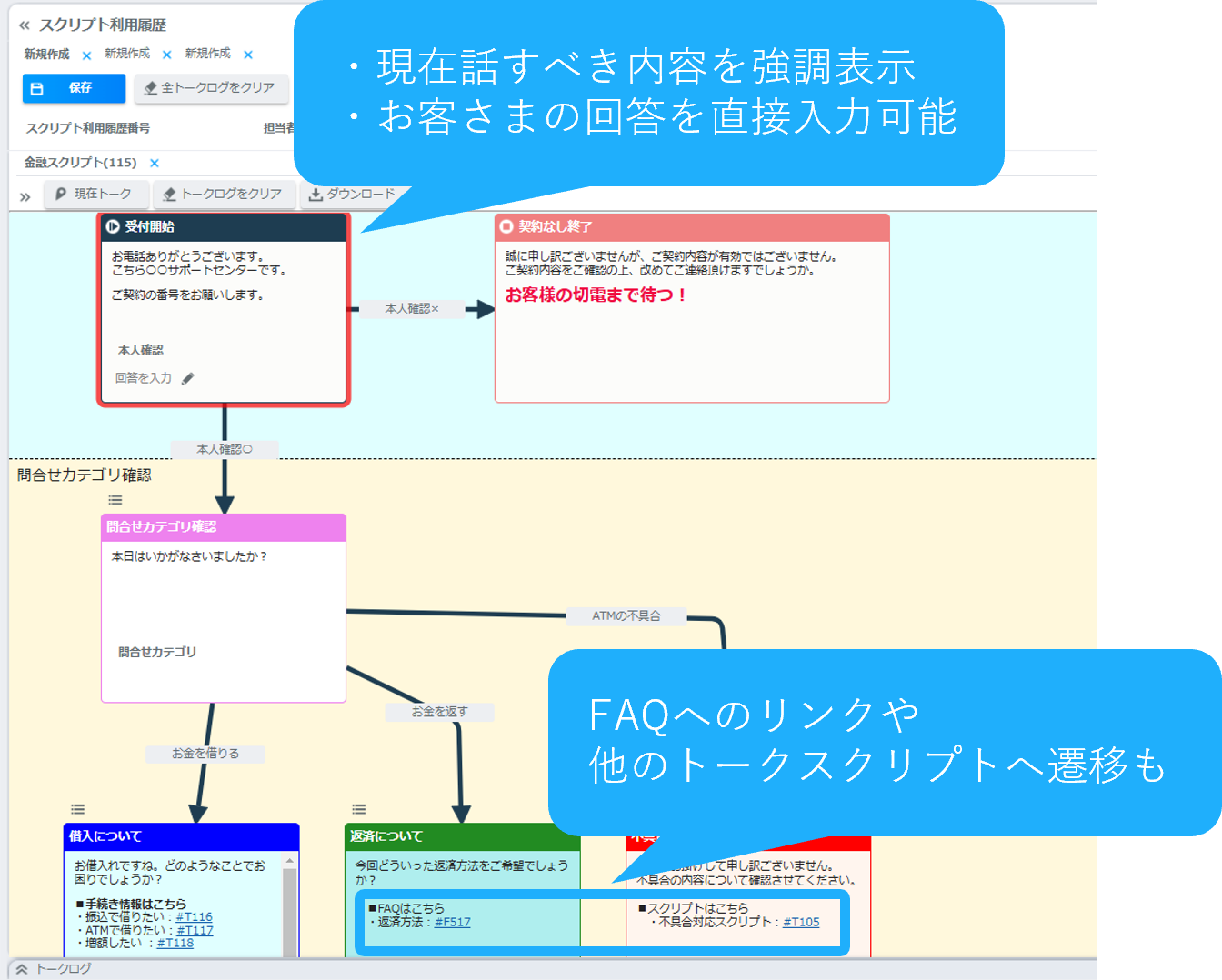Viewport: 1222px width, 980px height.
Task: Switch to the first 新規作成 tab
Action: [46, 55]
